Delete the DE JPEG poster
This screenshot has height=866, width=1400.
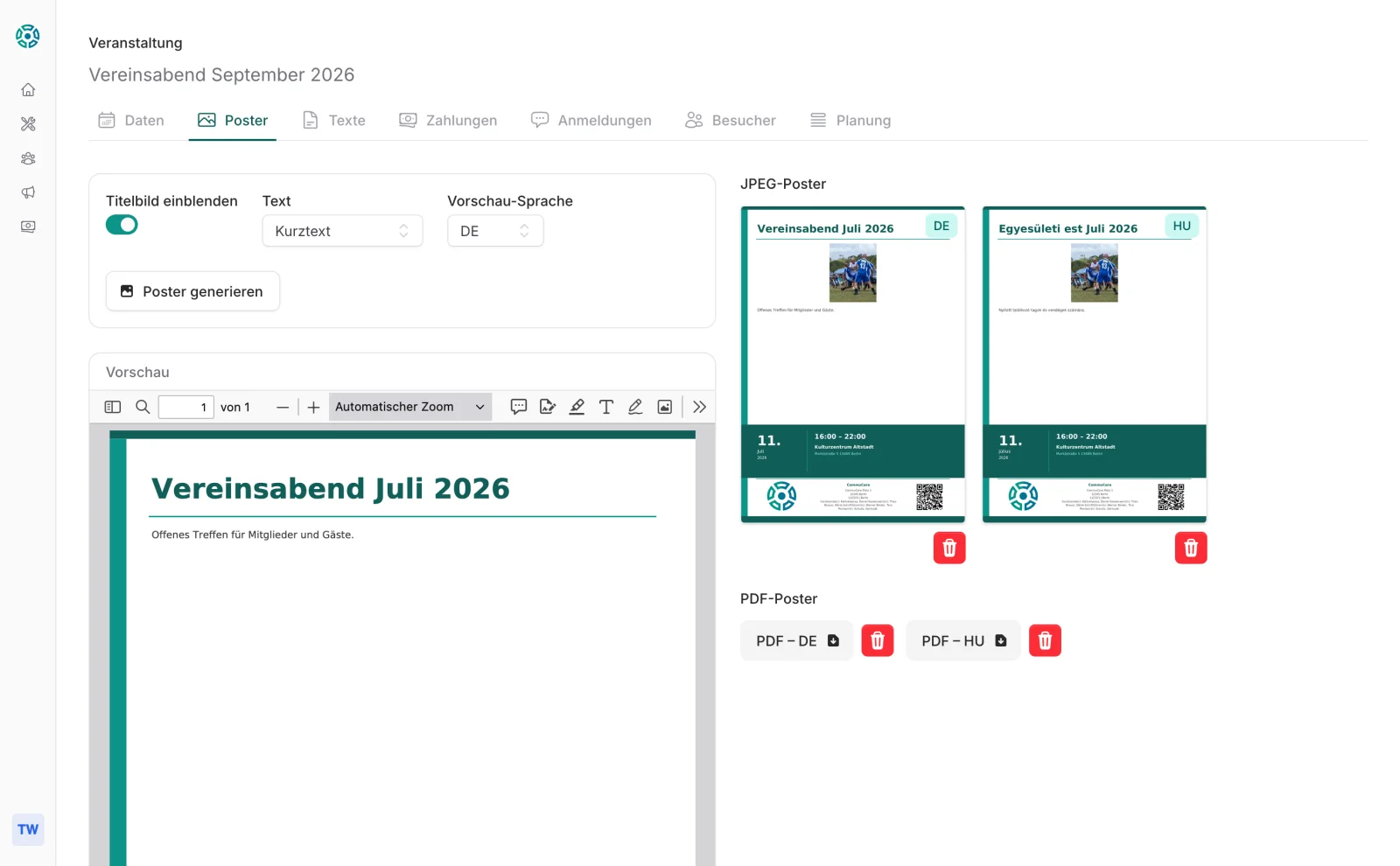click(x=949, y=548)
